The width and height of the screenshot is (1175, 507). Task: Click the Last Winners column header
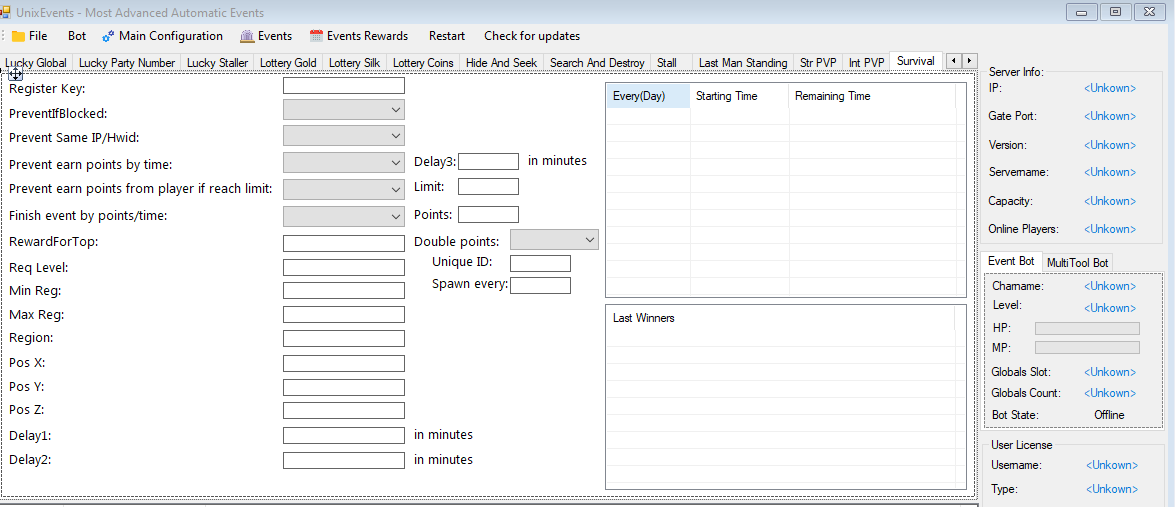click(780, 318)
